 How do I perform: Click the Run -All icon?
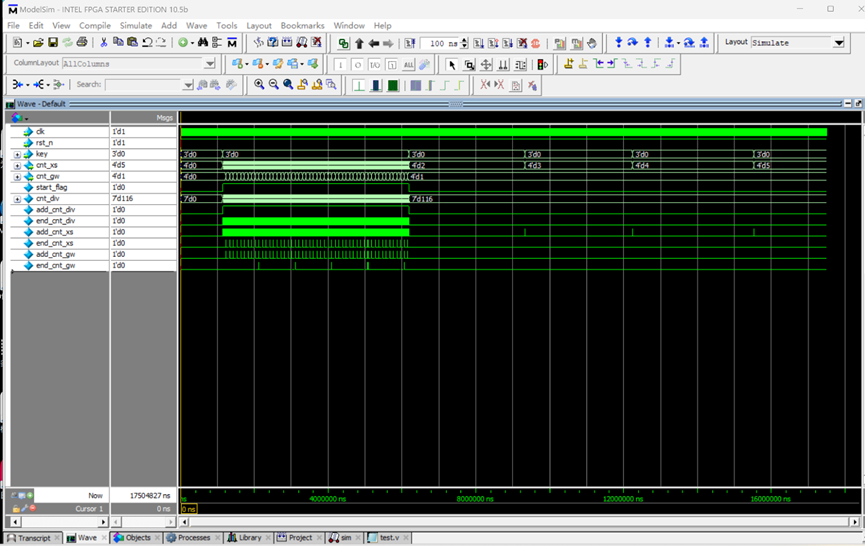(508, 43)
